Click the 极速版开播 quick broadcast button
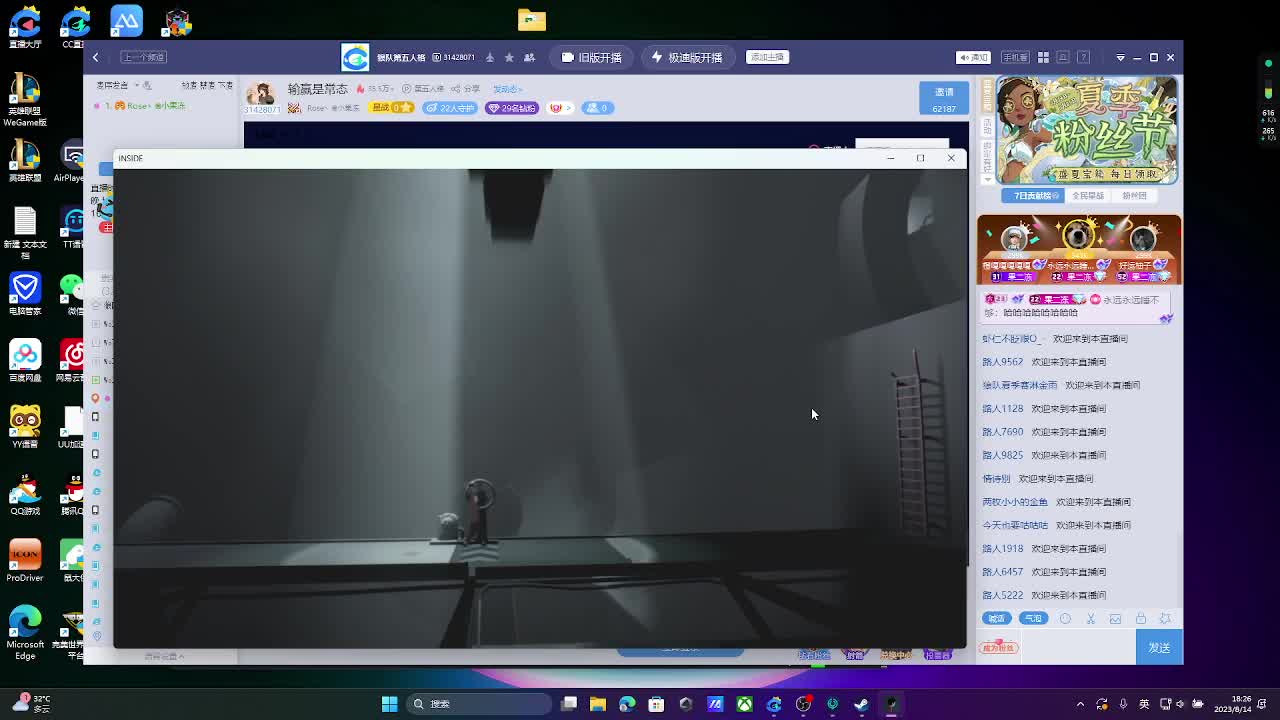This screenshot has height=720, width=1280. pyautogui.click(x=686, y=57)
